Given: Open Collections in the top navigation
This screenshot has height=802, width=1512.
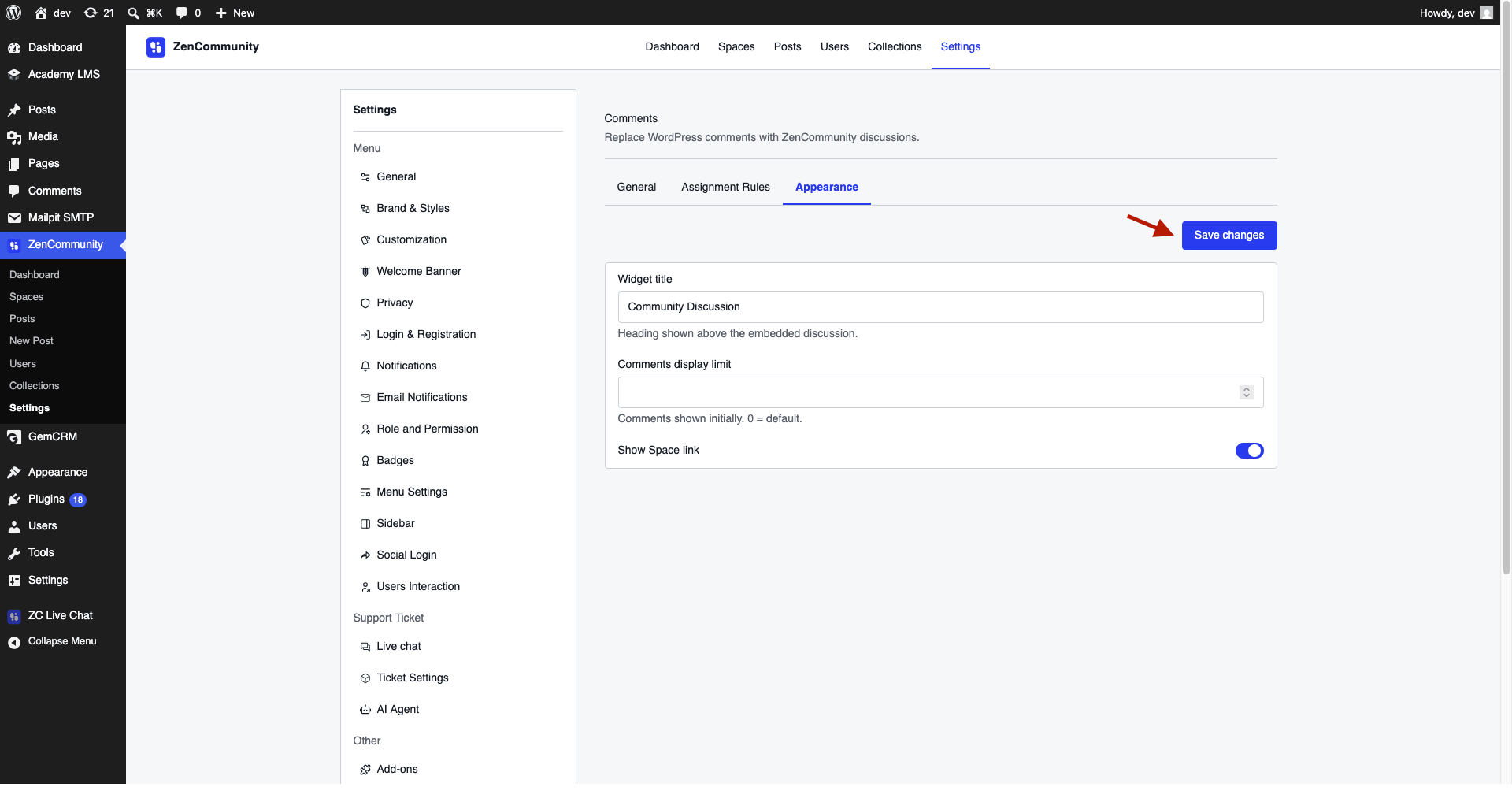Looking at the screenshot, I should pos(895,47).
